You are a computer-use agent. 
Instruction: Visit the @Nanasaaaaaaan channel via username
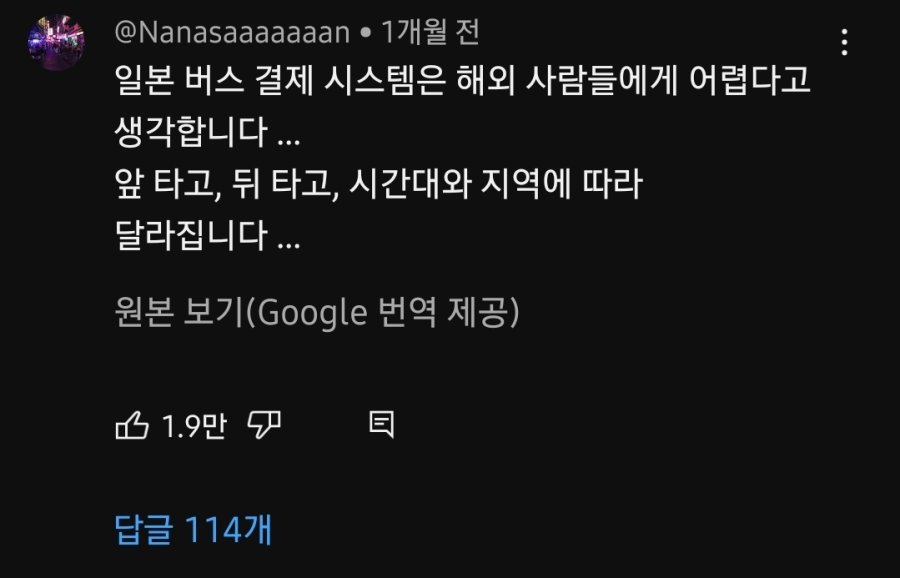[x=233, y=33]
